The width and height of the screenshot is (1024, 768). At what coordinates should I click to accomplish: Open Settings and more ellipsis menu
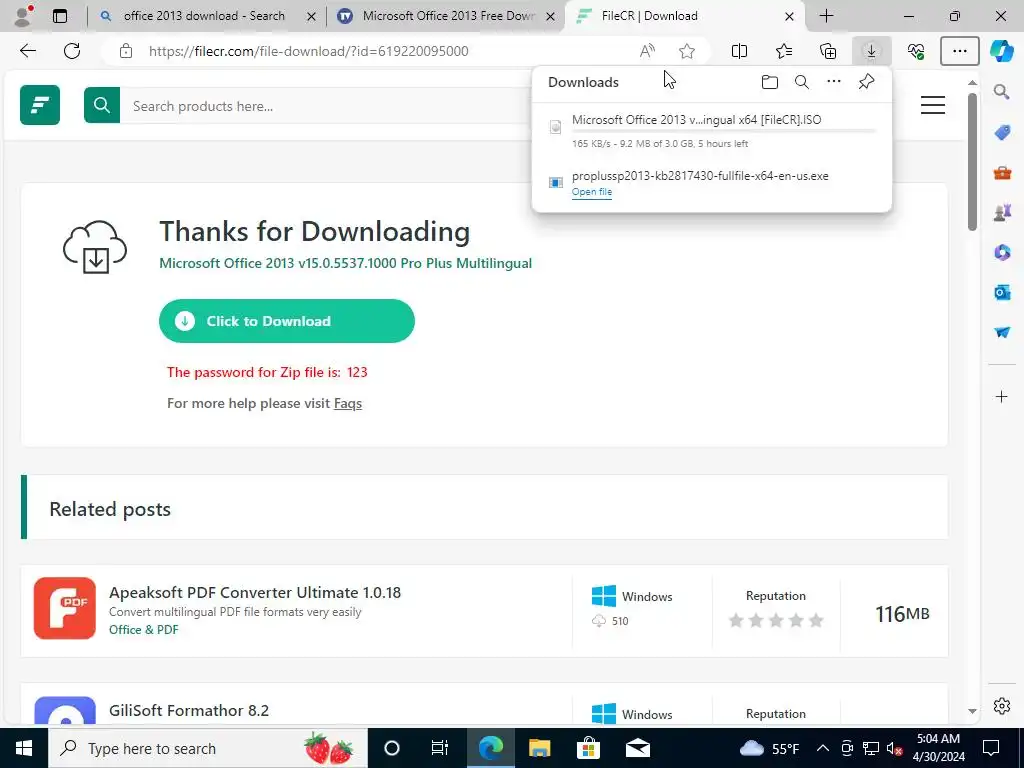coord(959,51)
